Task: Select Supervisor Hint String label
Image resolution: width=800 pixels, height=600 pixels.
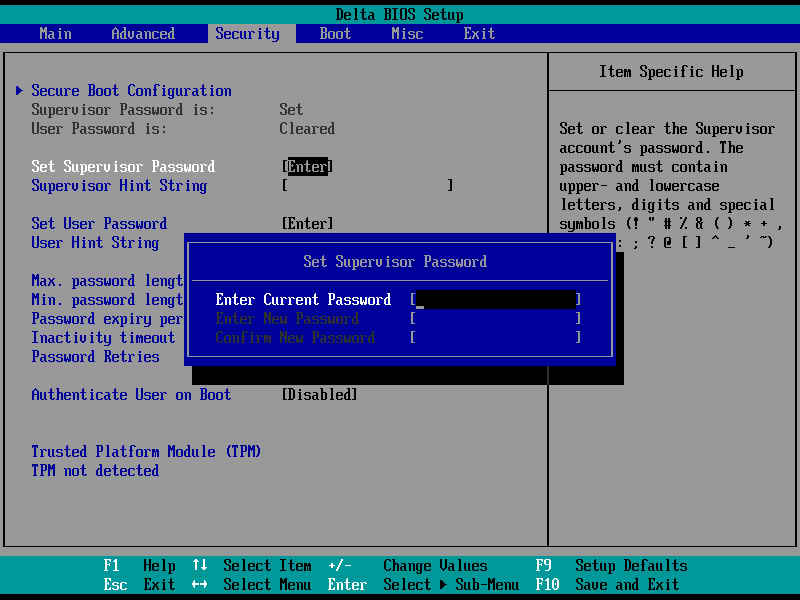Action: [x=119, y=186]
